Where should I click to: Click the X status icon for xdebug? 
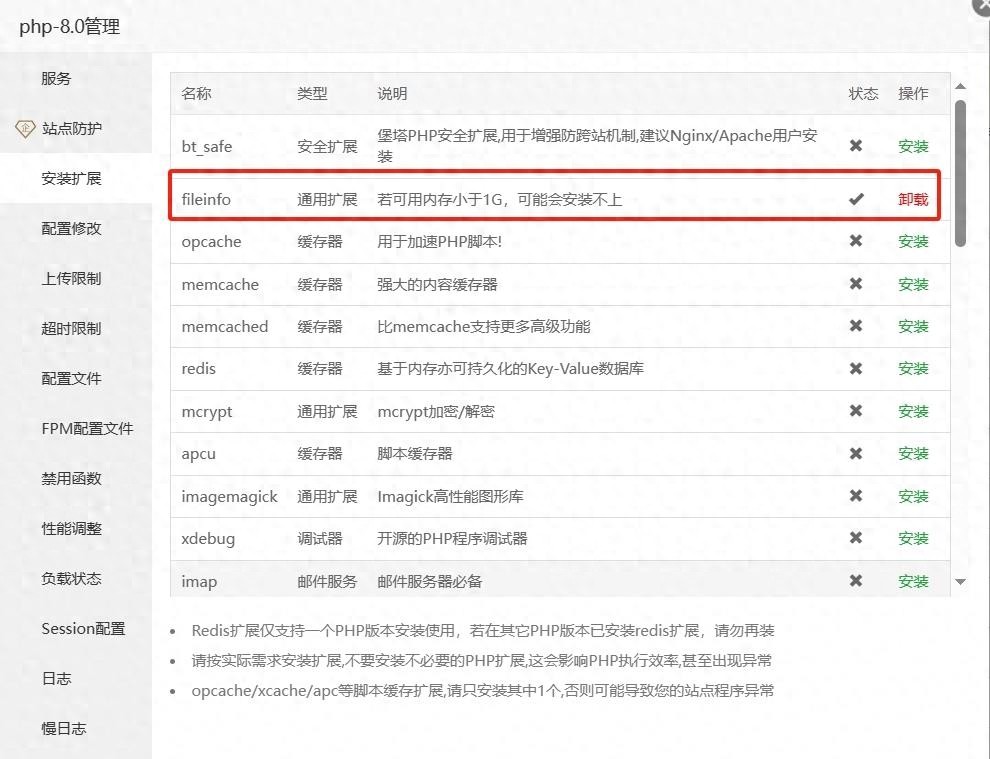click(857, 538)
